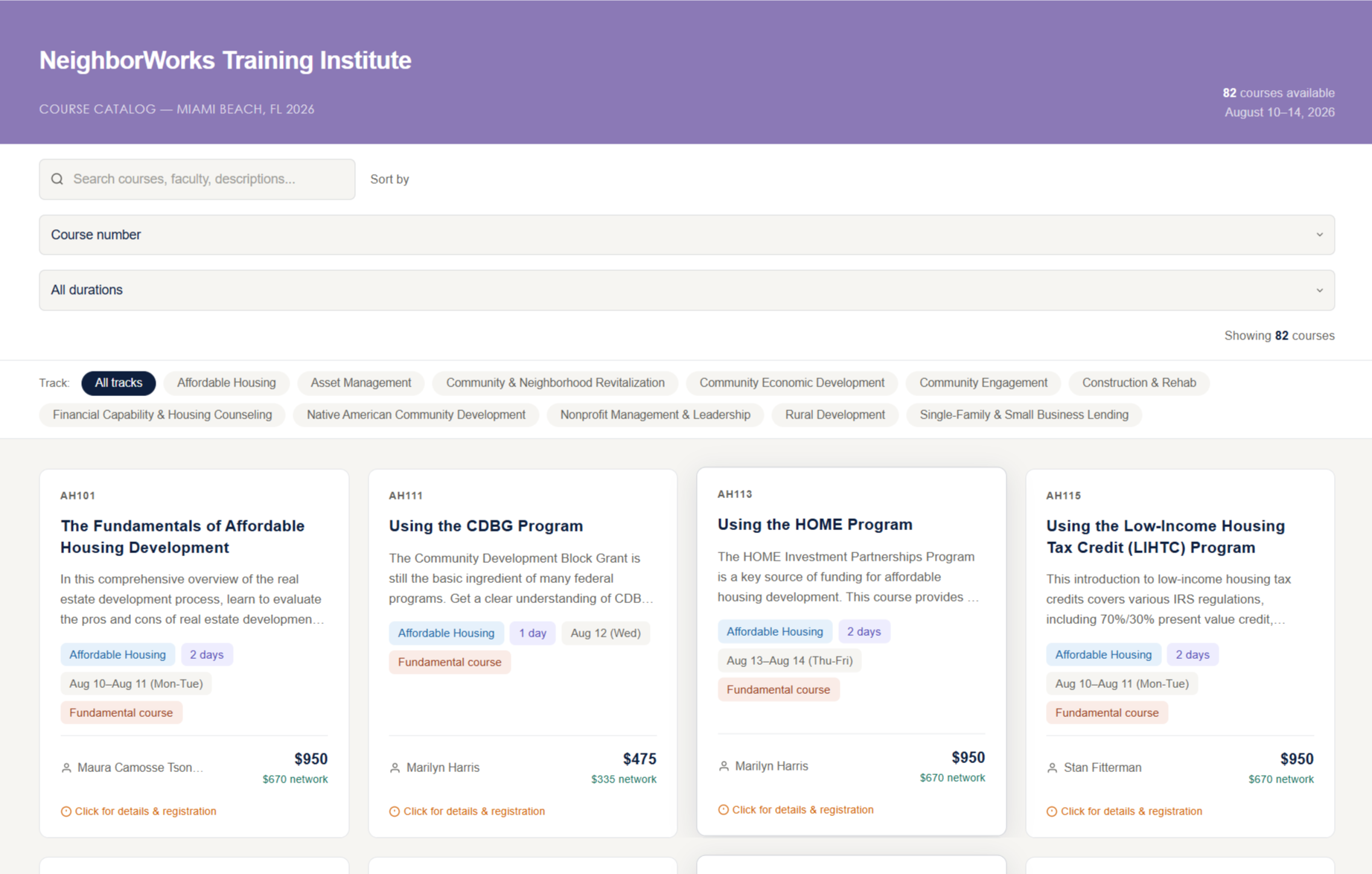
Task: Click the 1 day duration tag
Action: pyautogui.click(x=532, y=633)
